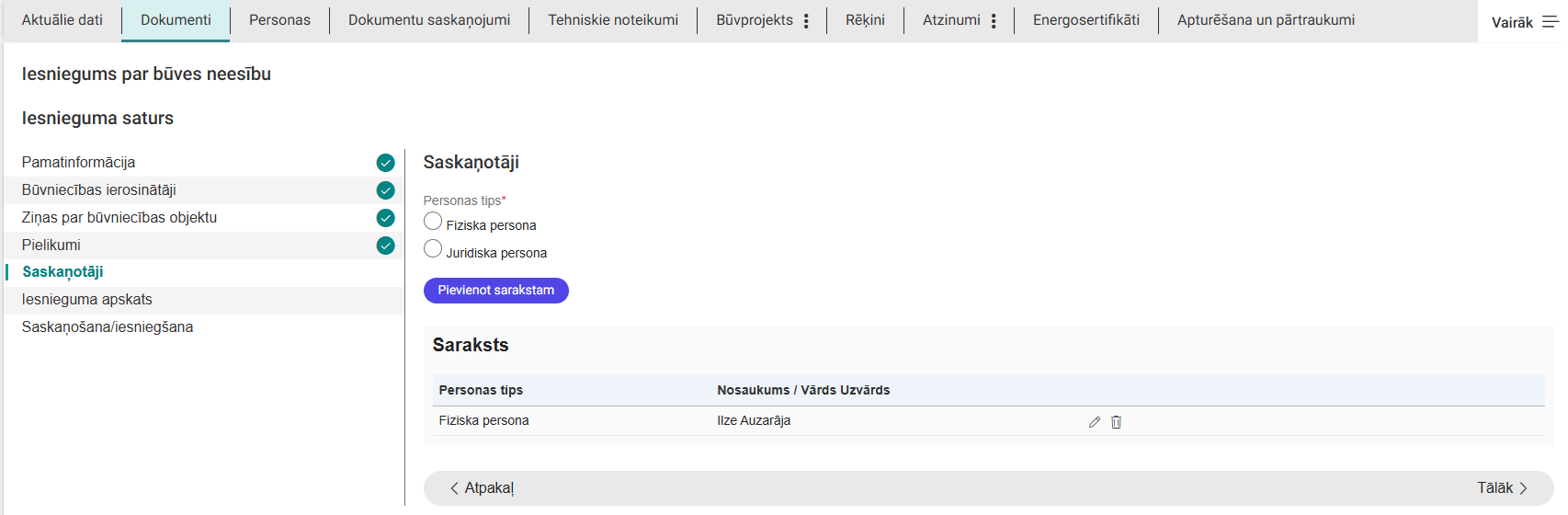The image size is (1568, 515).
Task: Navigate to Saskaņošana/iesniegšana step
Action: pyautogui.click(x=108, y=327)
